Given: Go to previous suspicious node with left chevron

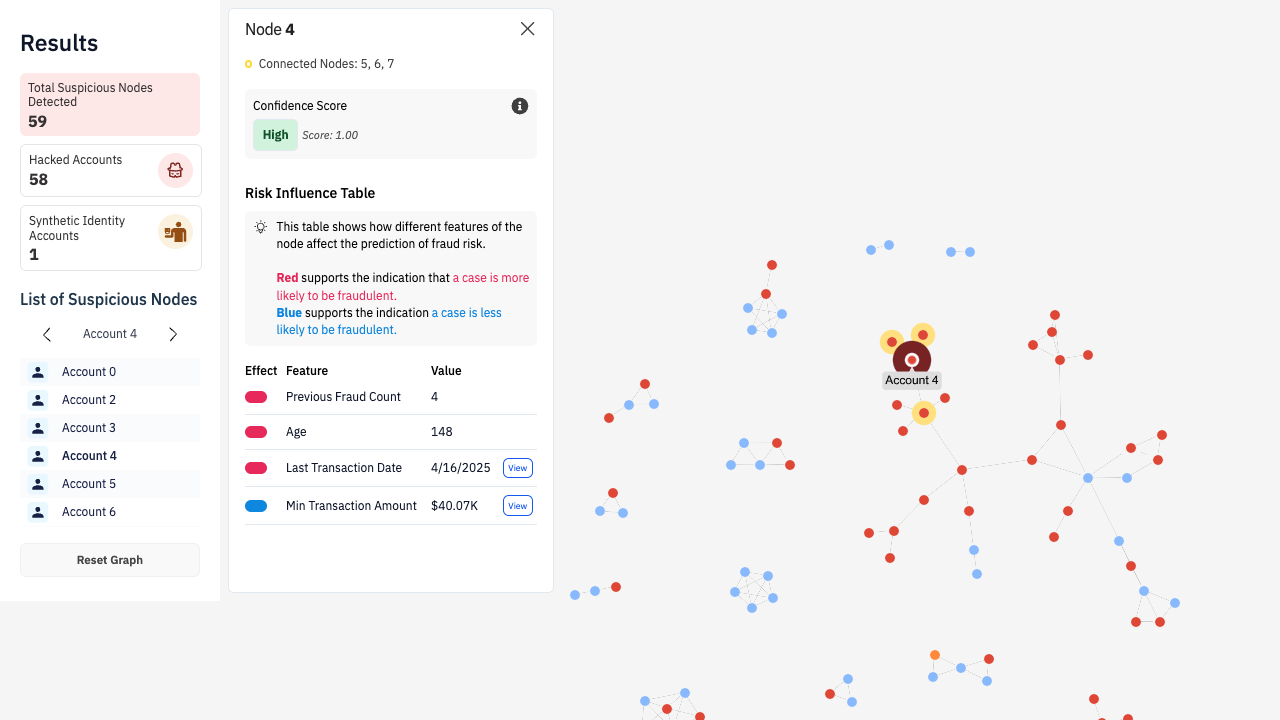Looking at the screenshot, I should pyautogui.click(x=47, y=334).
